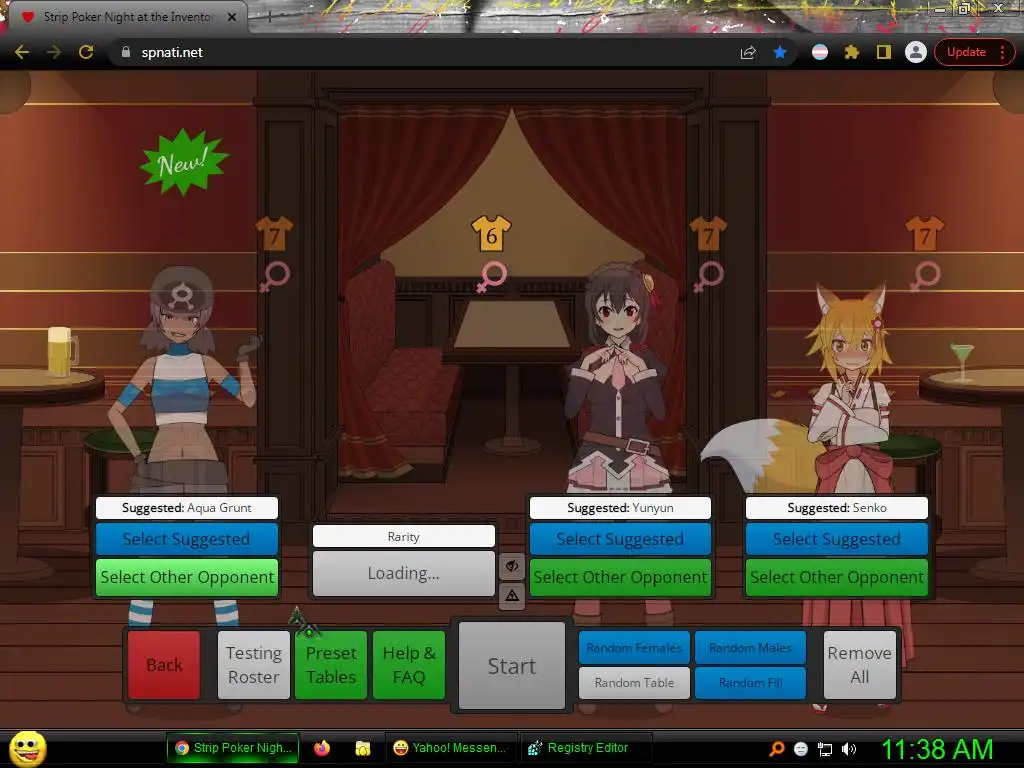Select Suggested opponent Aqua Grunt
This screenshot has height=768, width=1024.
point(187,539)
